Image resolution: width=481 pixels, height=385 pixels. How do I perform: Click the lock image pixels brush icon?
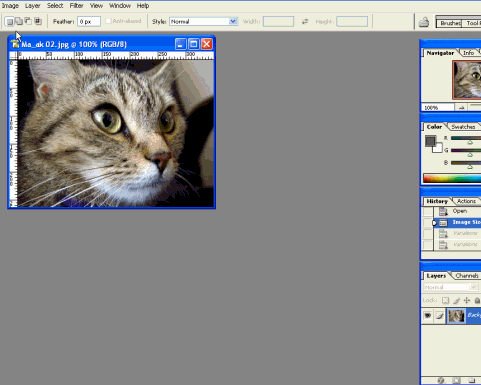click(x=456, y=300)
